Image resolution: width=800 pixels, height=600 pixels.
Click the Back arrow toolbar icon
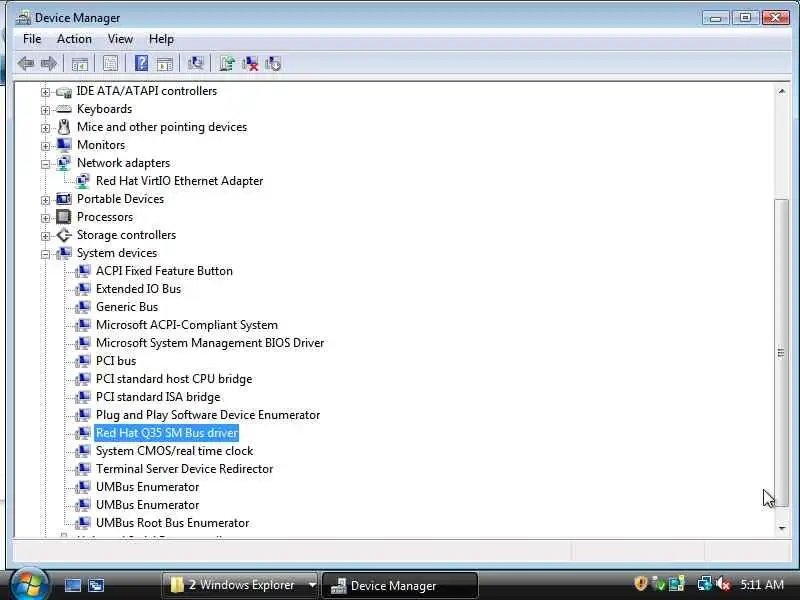[26, 64]
